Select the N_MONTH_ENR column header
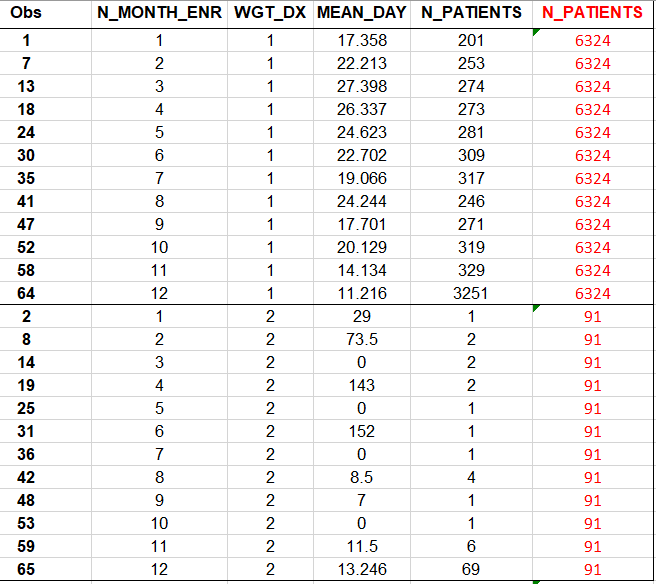This screenshot has height=584, width=656. pos(159,13)
